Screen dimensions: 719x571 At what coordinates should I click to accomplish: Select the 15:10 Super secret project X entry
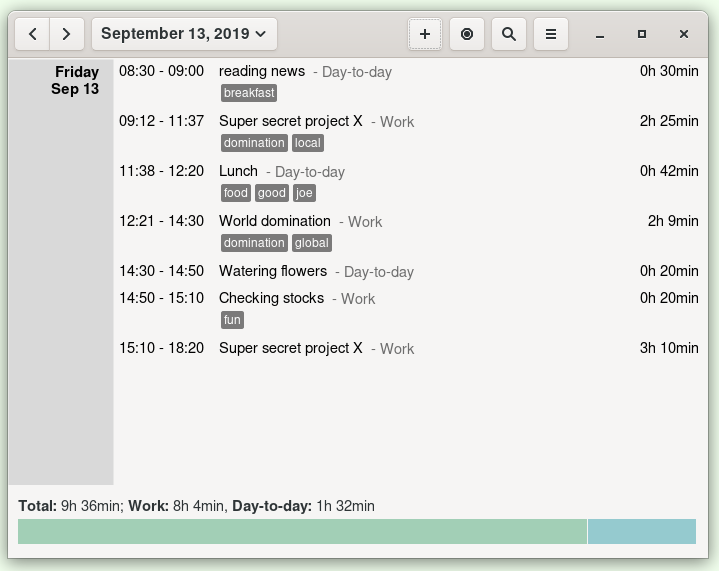291,348
